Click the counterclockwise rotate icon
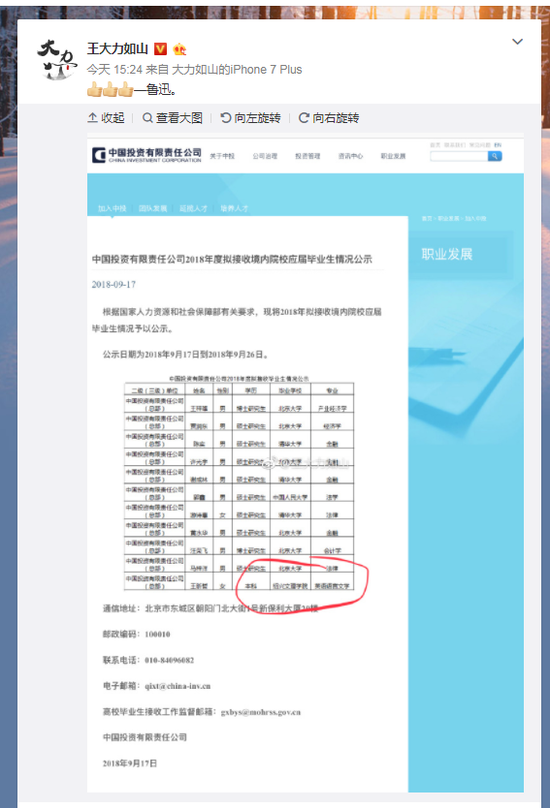The image size is (550, 808). (x=226, y=118)
